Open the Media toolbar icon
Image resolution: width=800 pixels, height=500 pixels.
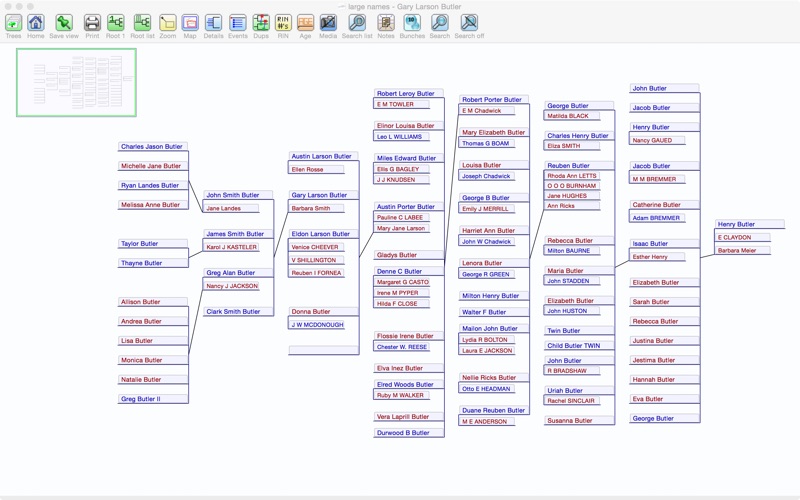[x=328, y=23]
